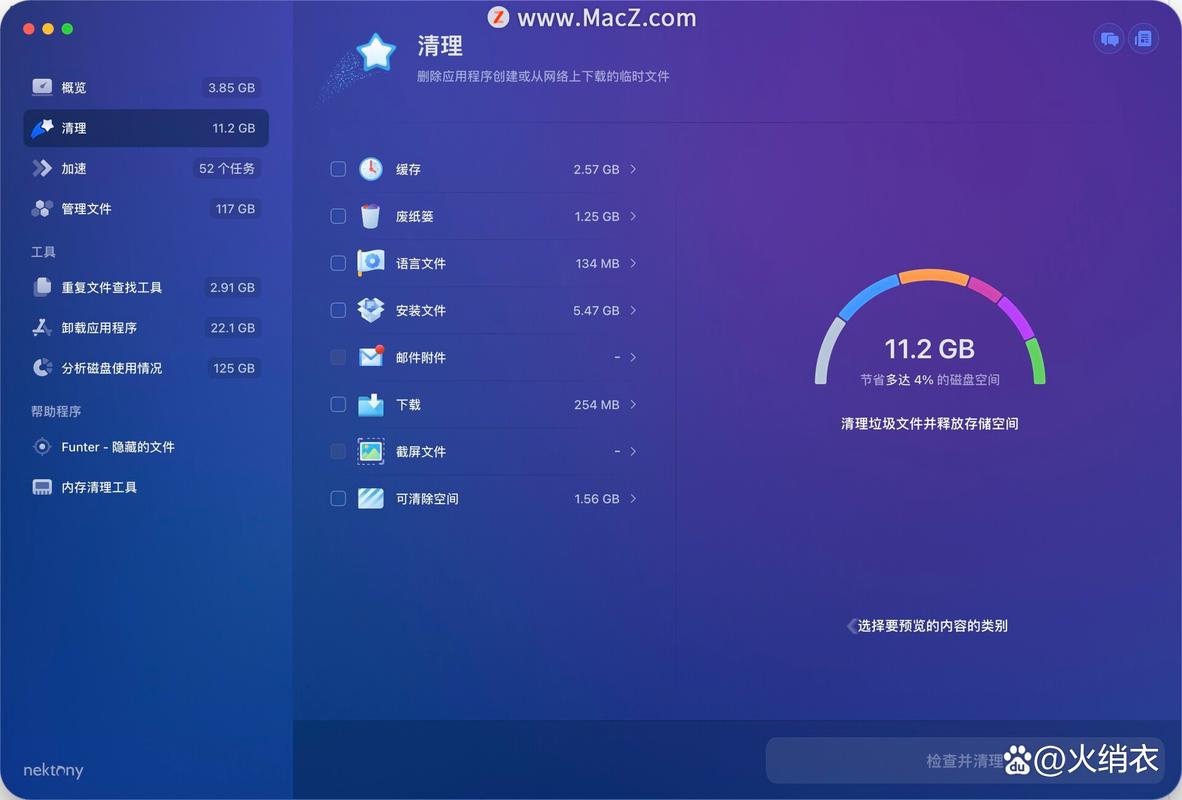Click the 254 MB size of 下载

click(x=596, y=405)
